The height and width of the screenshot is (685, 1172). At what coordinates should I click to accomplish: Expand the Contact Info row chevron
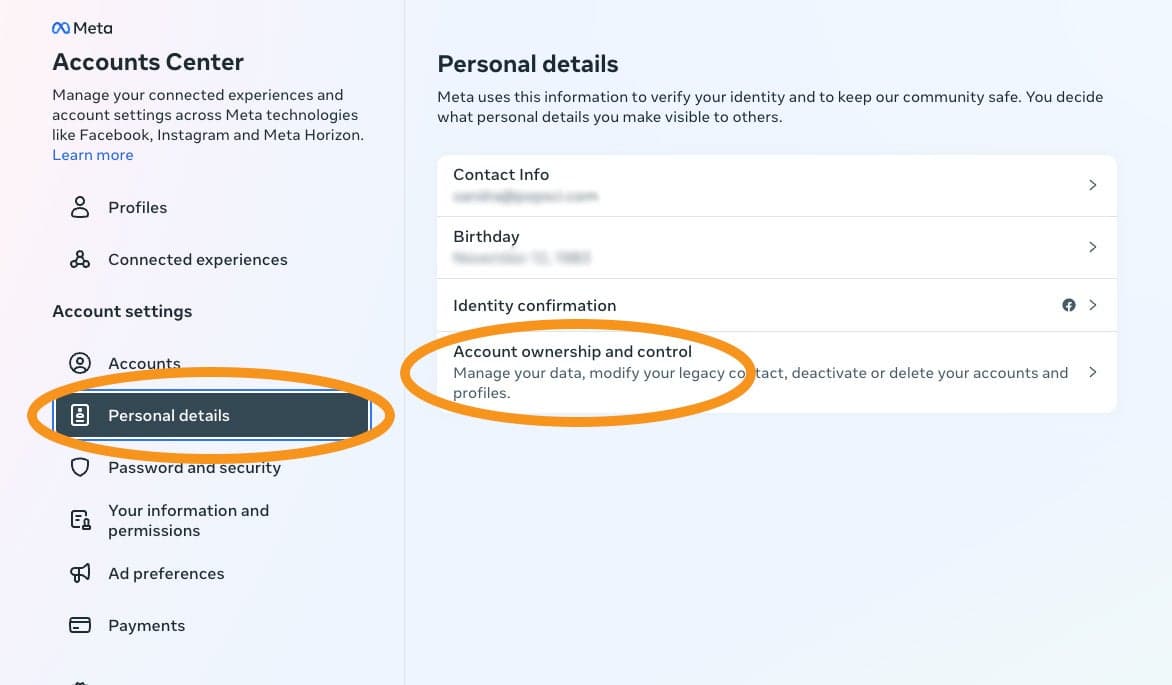(1092, 185)
